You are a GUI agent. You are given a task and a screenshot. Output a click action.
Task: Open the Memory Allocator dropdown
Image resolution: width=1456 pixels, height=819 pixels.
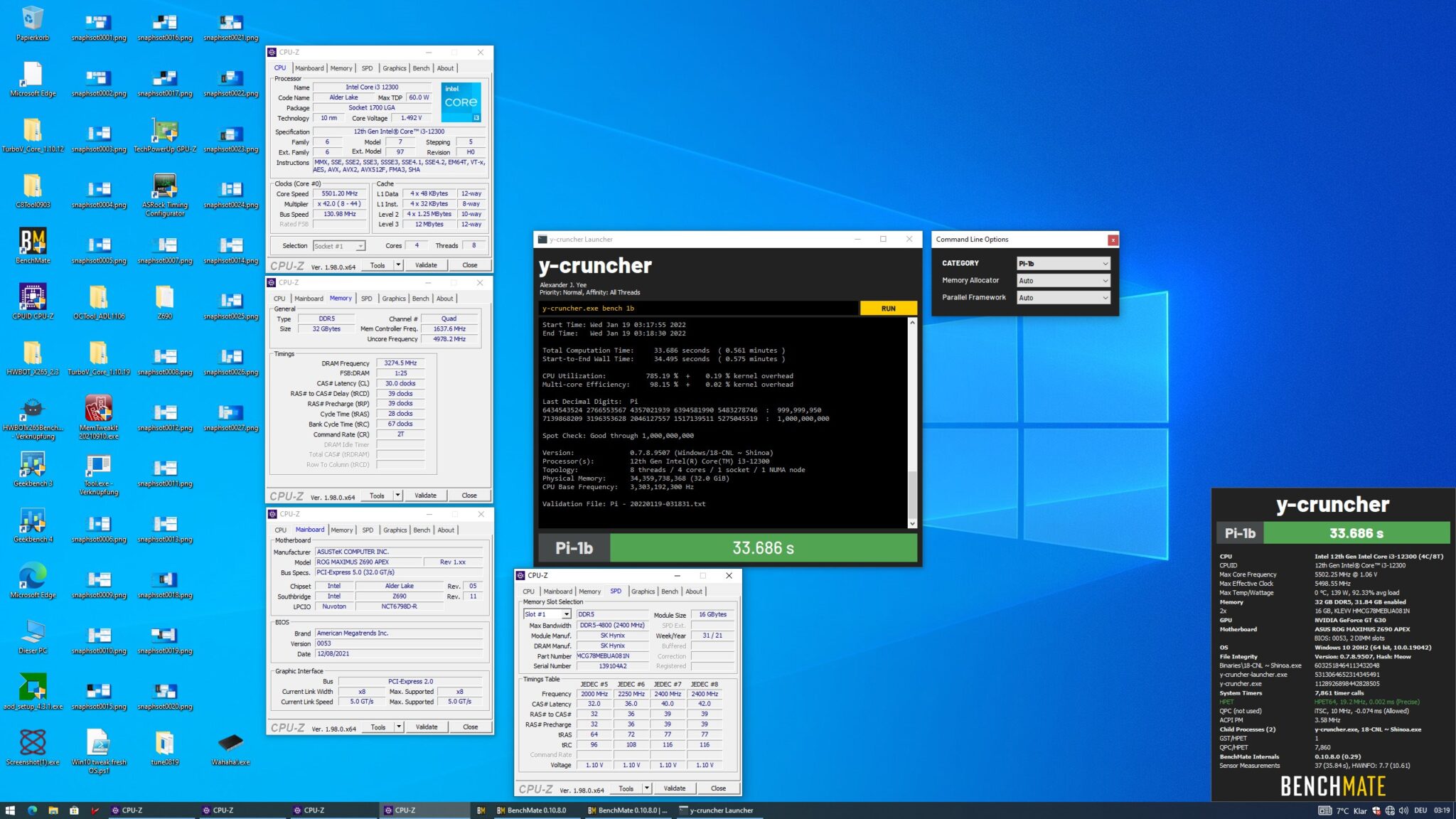point(1063,280)
